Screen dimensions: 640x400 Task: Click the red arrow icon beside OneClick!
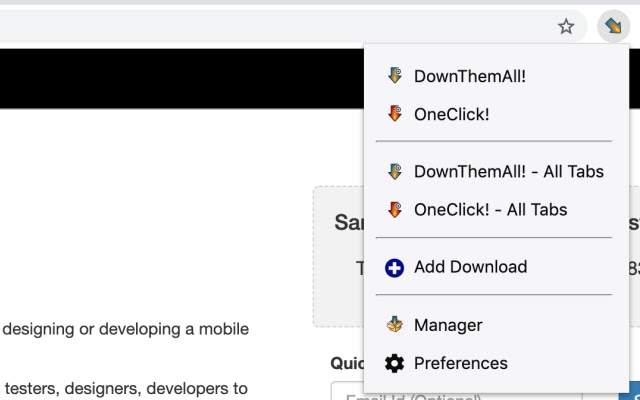point(395,114)
